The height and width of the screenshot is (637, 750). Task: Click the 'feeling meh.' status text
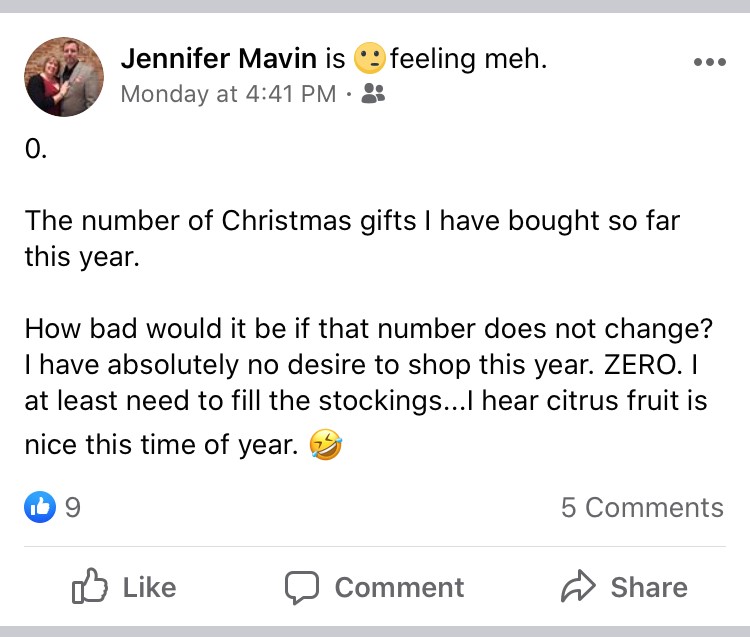468,59
